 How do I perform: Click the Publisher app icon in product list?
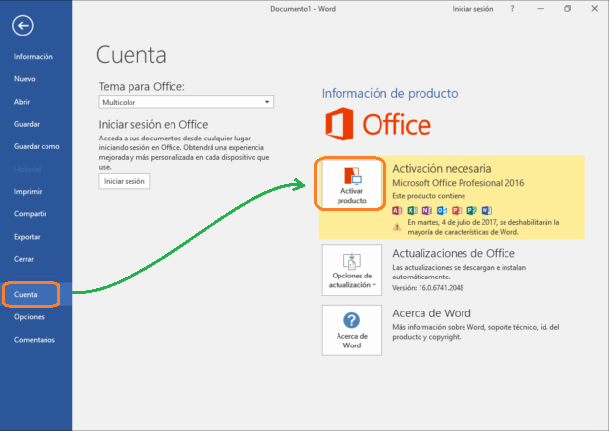point(472,210)
